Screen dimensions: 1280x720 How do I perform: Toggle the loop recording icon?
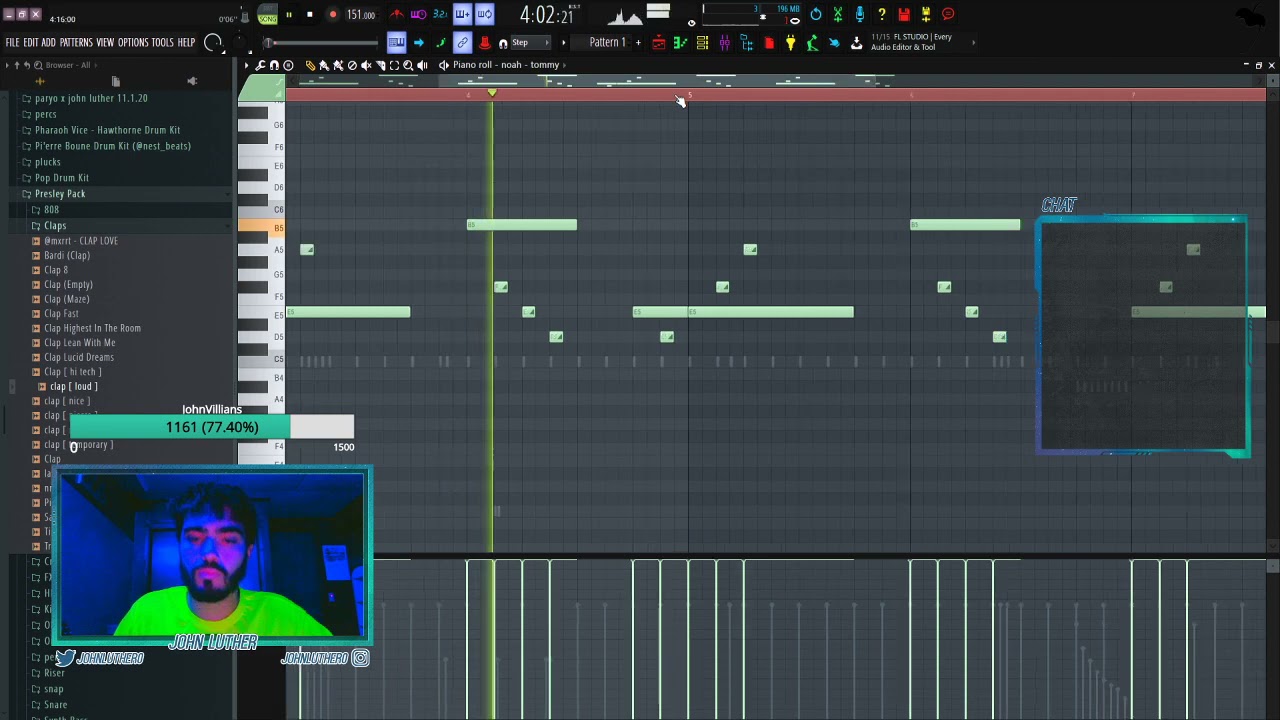[484, 15]
